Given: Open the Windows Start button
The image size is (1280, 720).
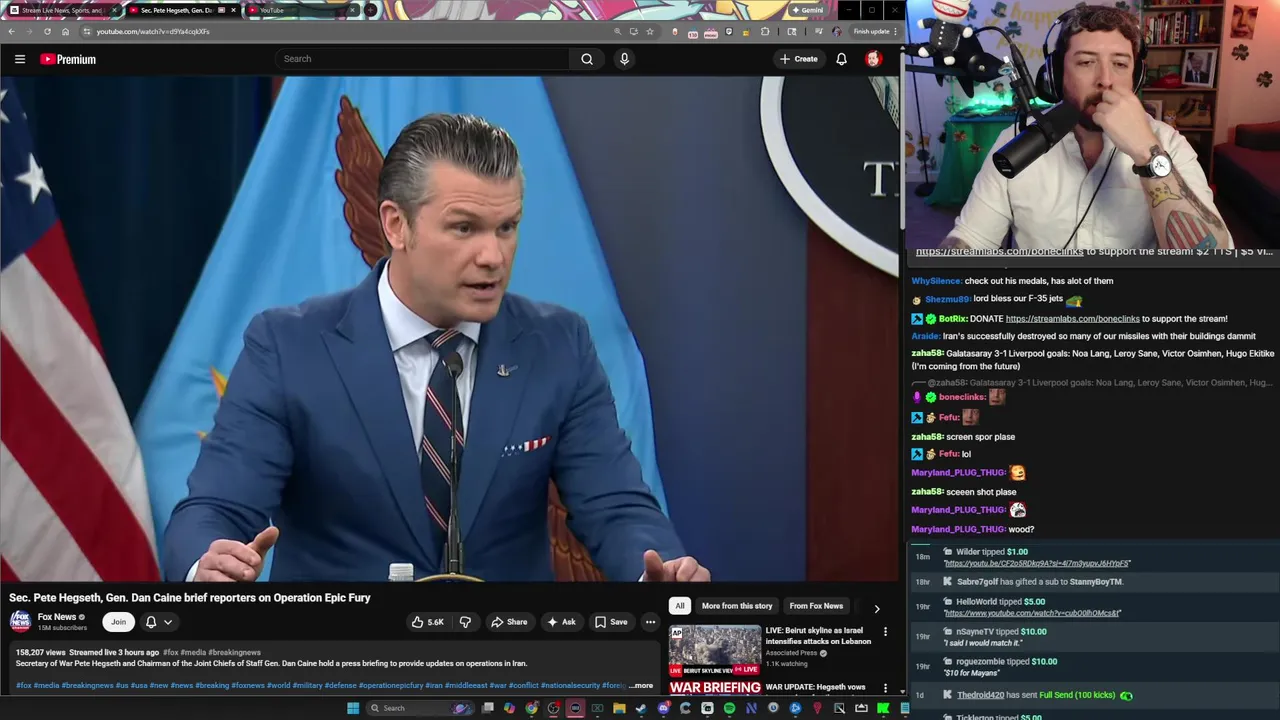Looking at the screenshot, I should pos(352,708).
